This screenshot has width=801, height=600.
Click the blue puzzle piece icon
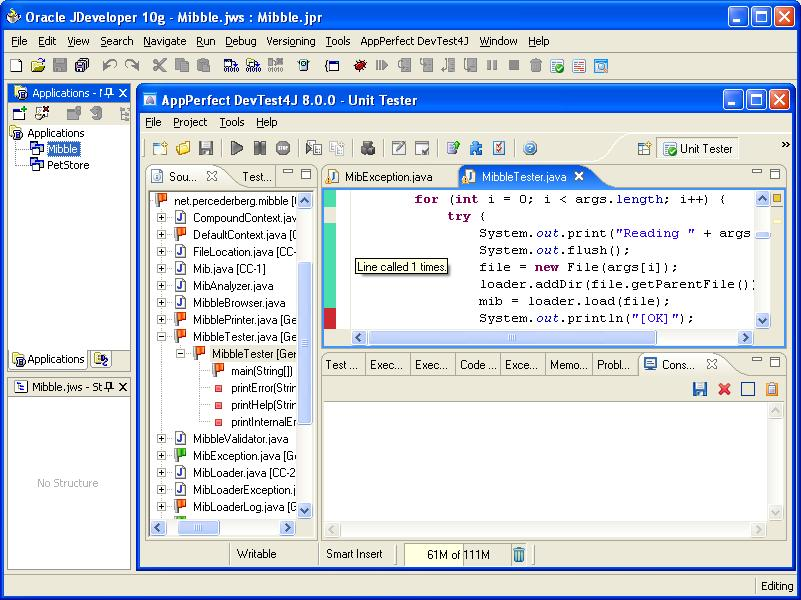click(476, 149)
